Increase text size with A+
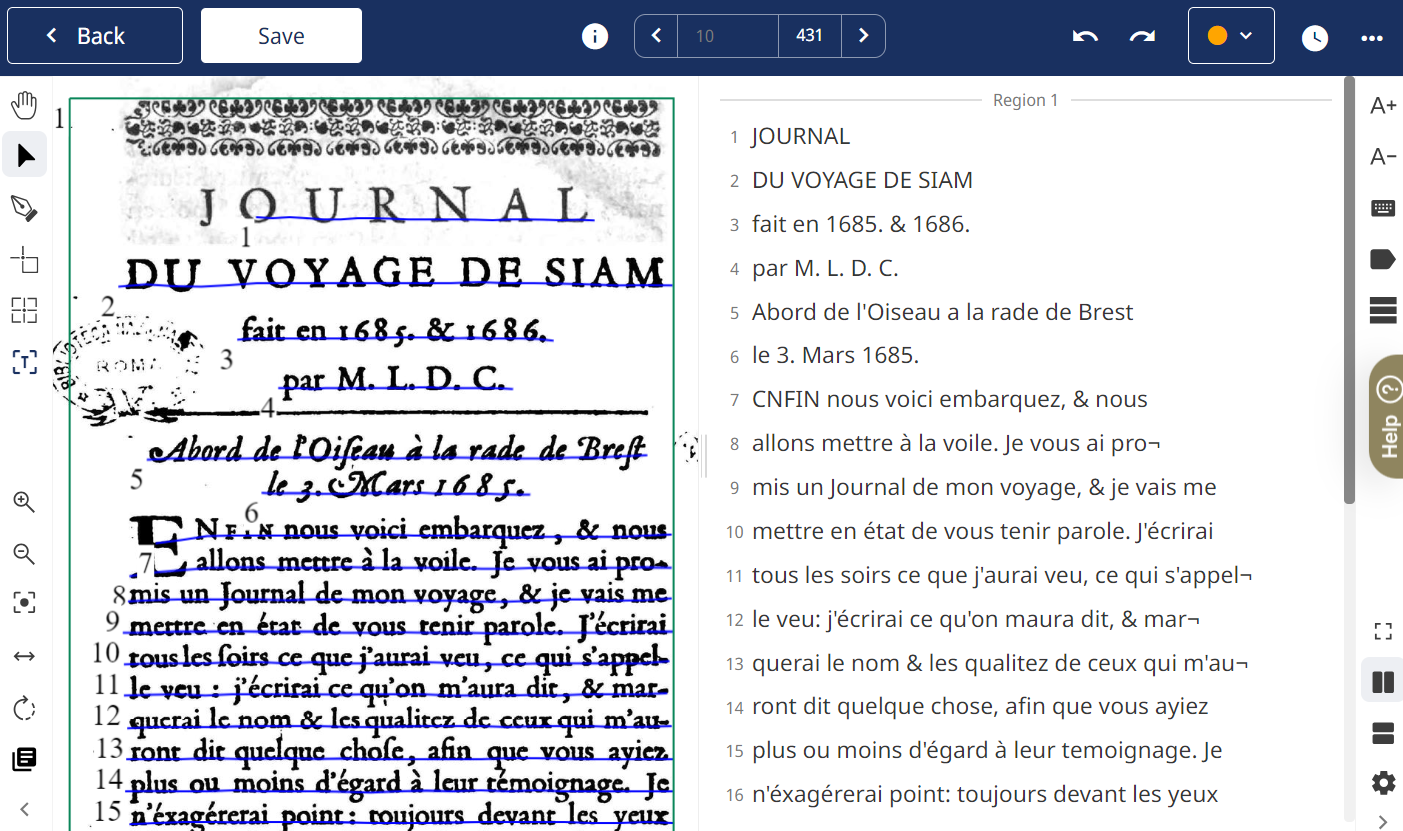1403x831 pixels. click(1383, 106)
